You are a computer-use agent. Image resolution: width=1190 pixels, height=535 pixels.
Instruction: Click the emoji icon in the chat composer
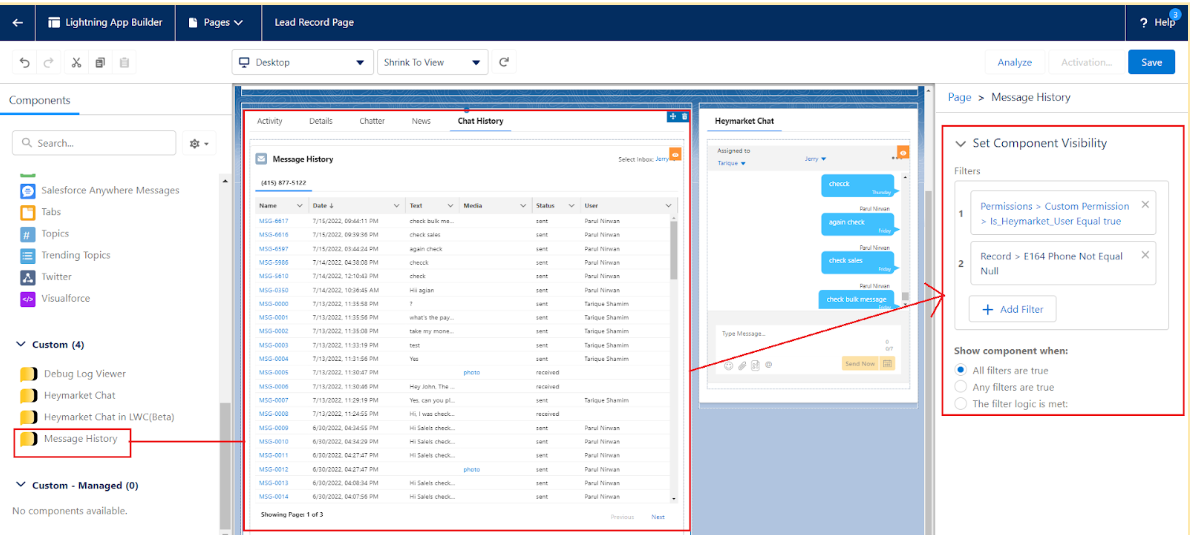point(729,365)
